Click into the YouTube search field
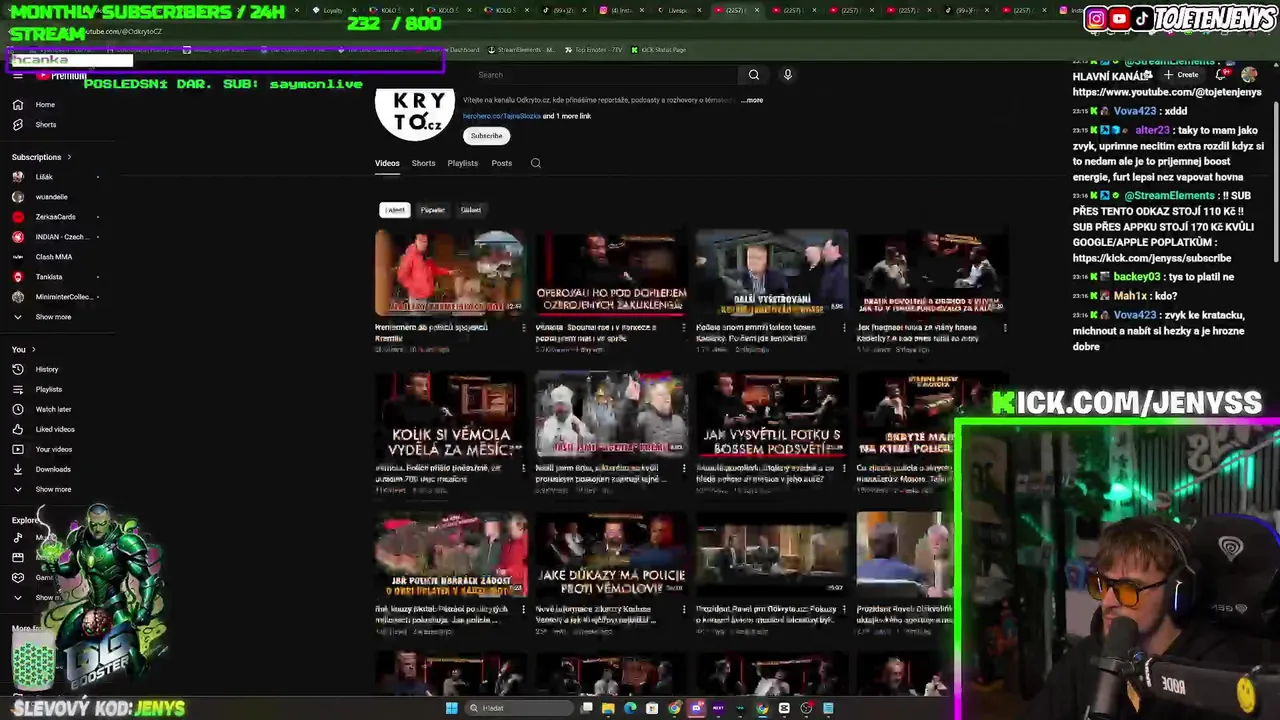This screenshot has height=720, width=1280. (x=605, y=75)
